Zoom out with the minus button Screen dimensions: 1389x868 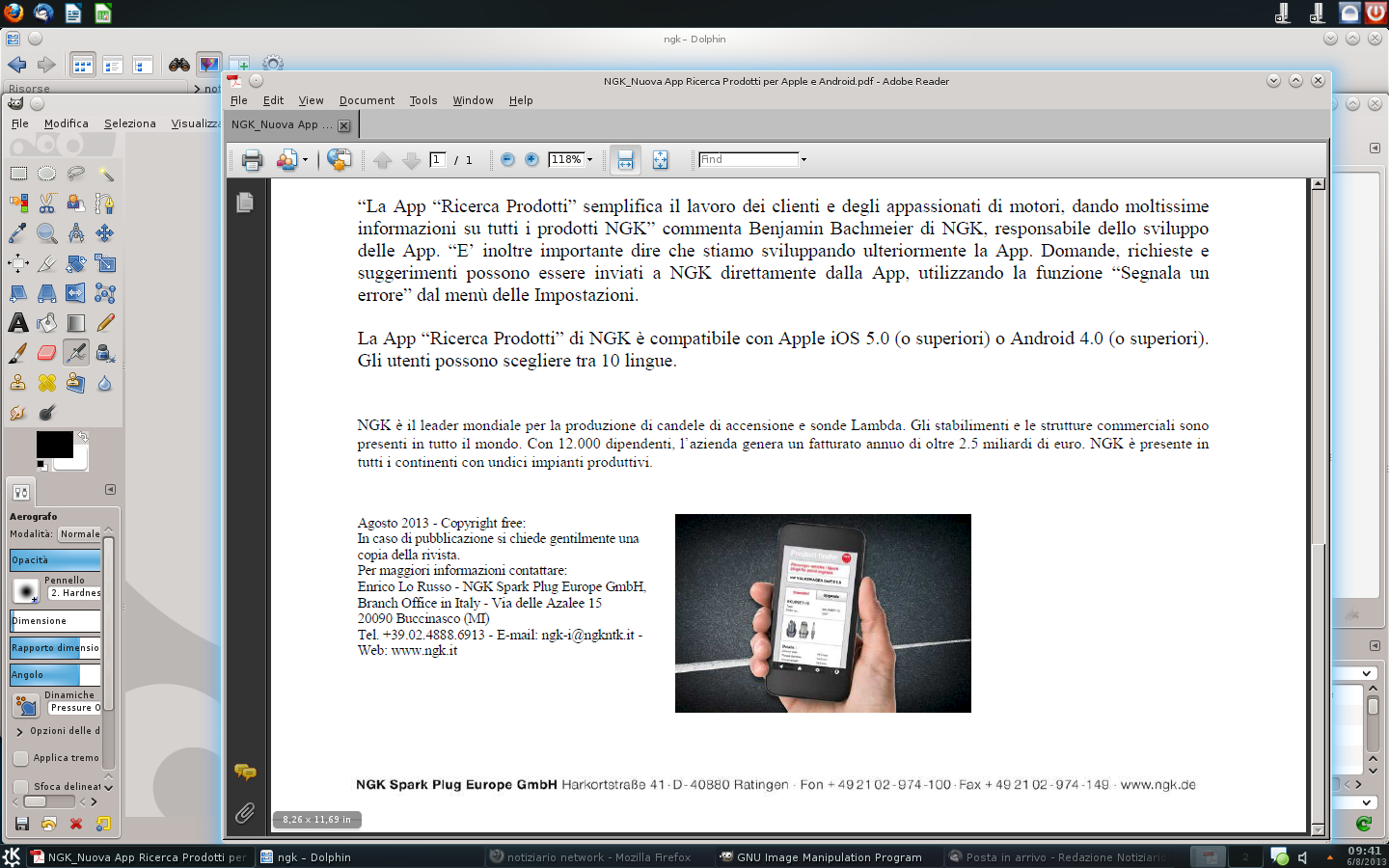click(507, 160)
